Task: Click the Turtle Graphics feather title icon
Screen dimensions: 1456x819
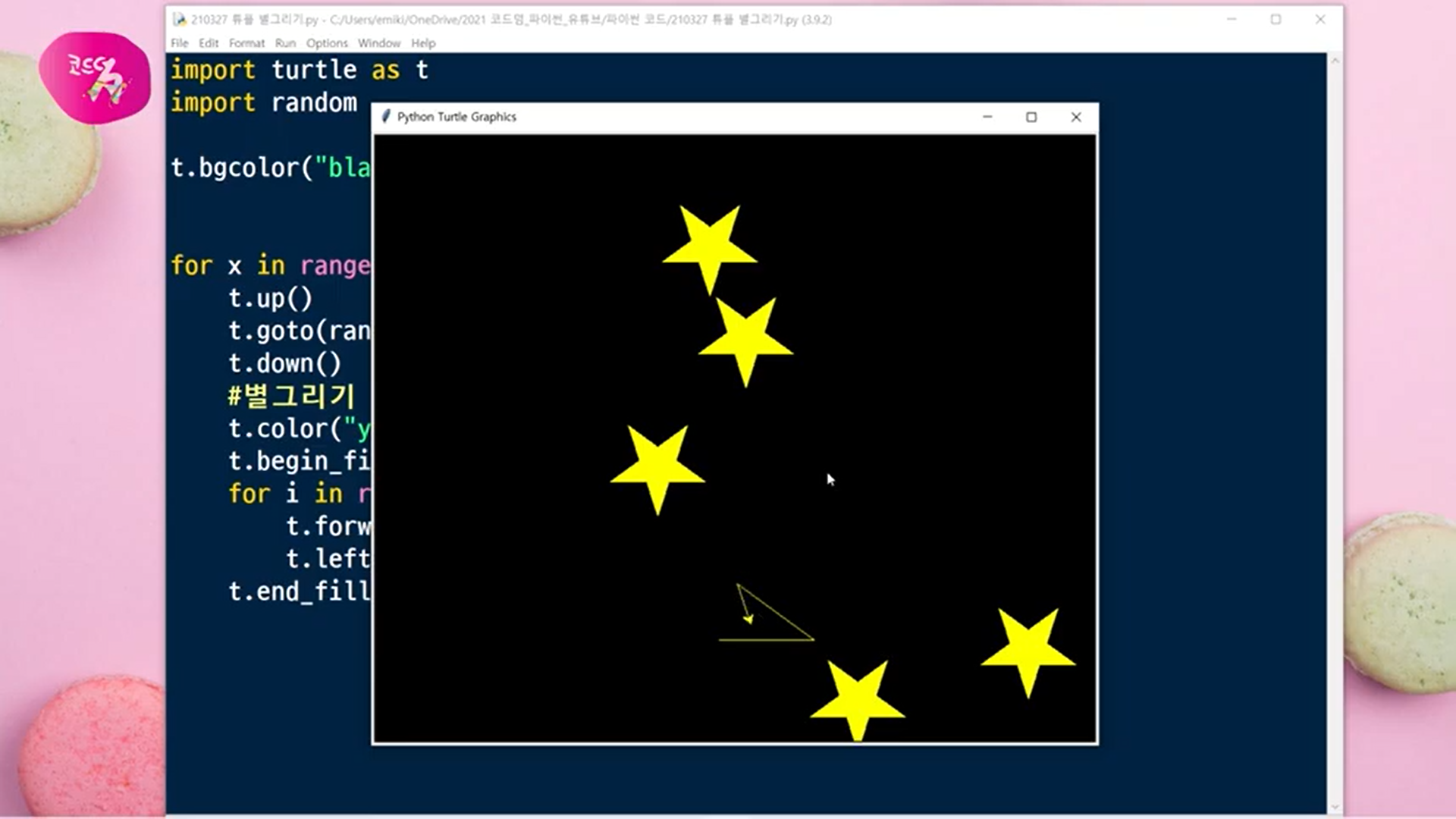Action: coord(386,116)
